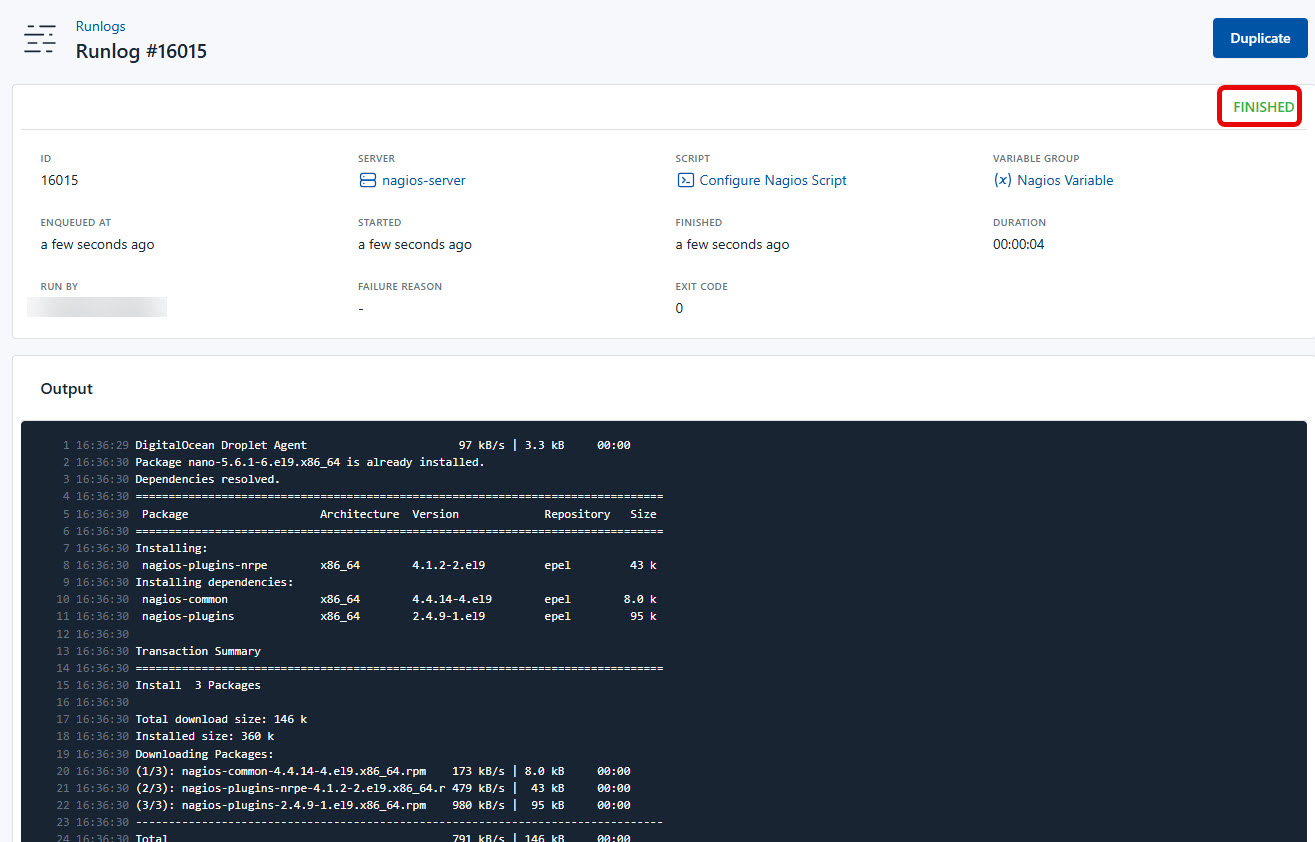Screen dimensions: 1315x842
Task: Click the dash under Failure Reason
Action: 360,308
